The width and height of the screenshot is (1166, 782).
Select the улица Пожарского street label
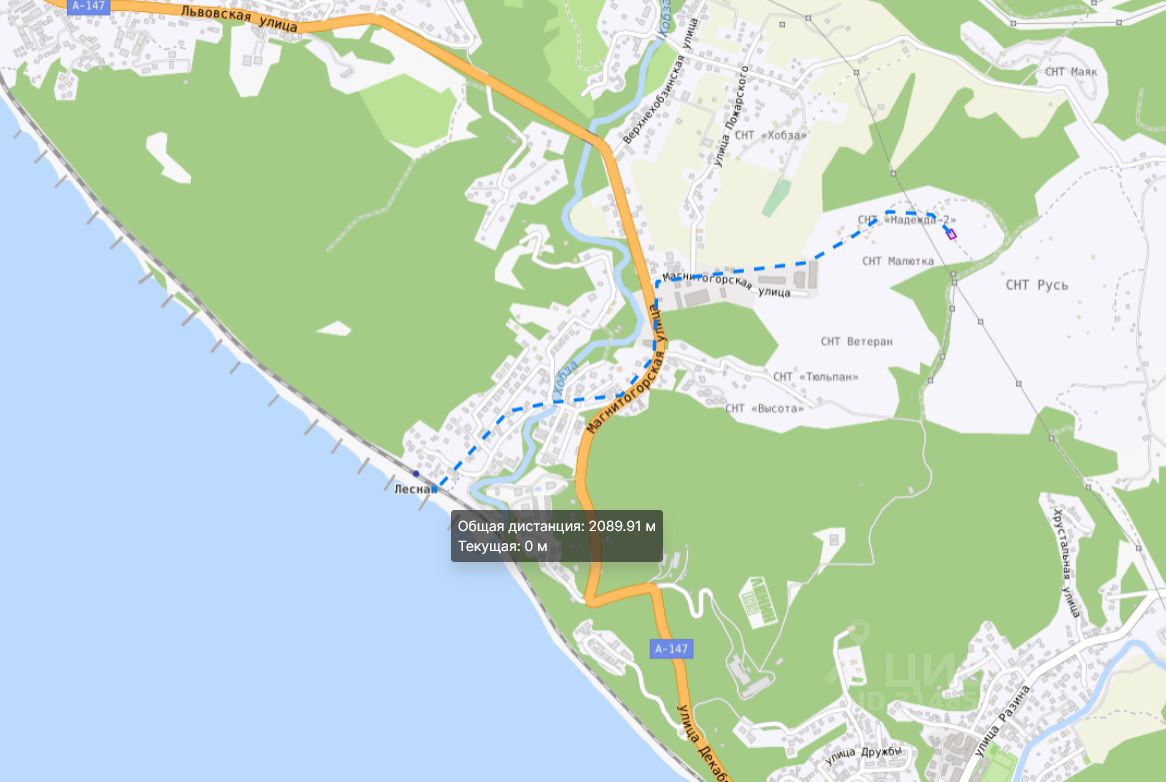coord(732,117)
